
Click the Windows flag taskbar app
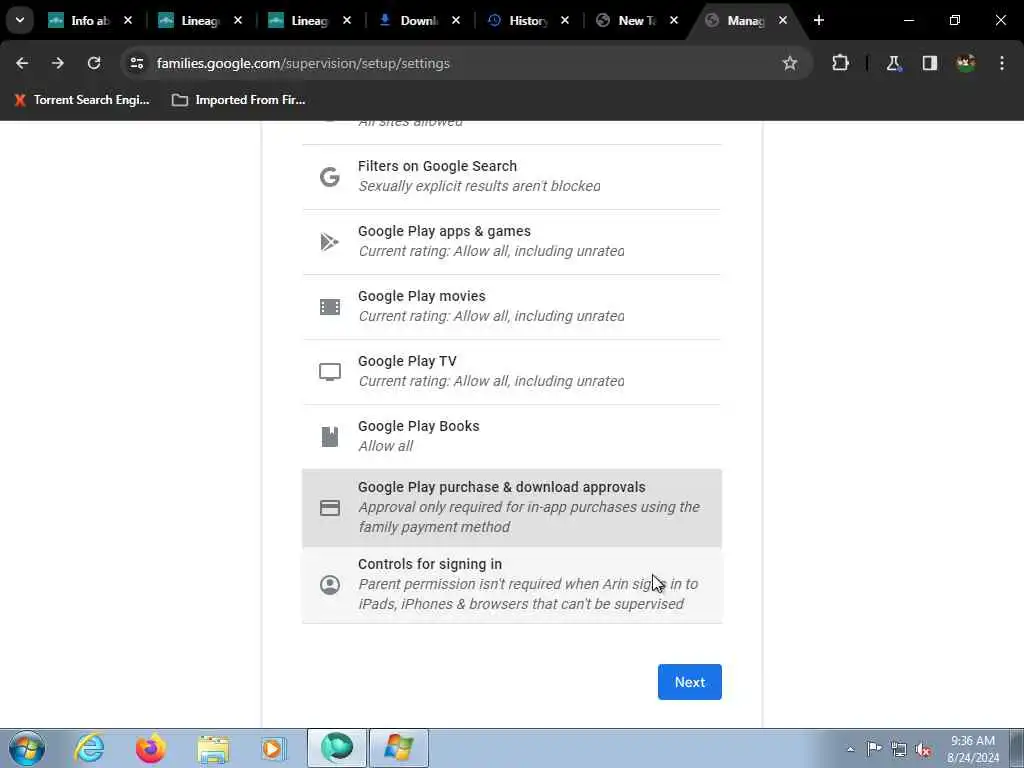point(399,748)
